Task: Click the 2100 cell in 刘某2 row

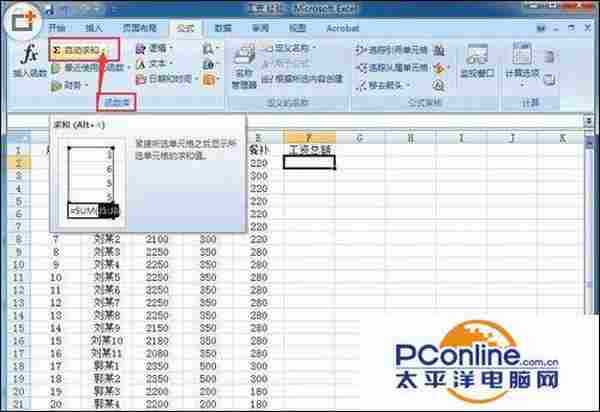Action: (157, 239)
